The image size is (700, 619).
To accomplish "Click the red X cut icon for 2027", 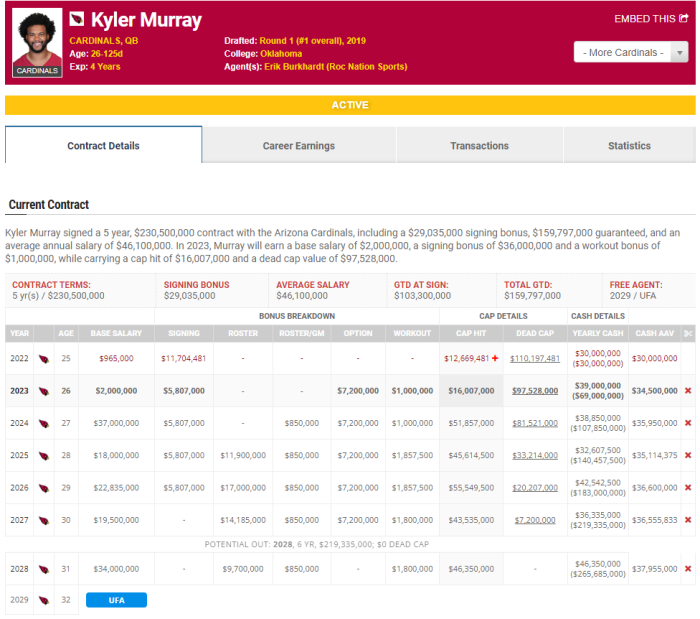I will click(x=688, y=520).
